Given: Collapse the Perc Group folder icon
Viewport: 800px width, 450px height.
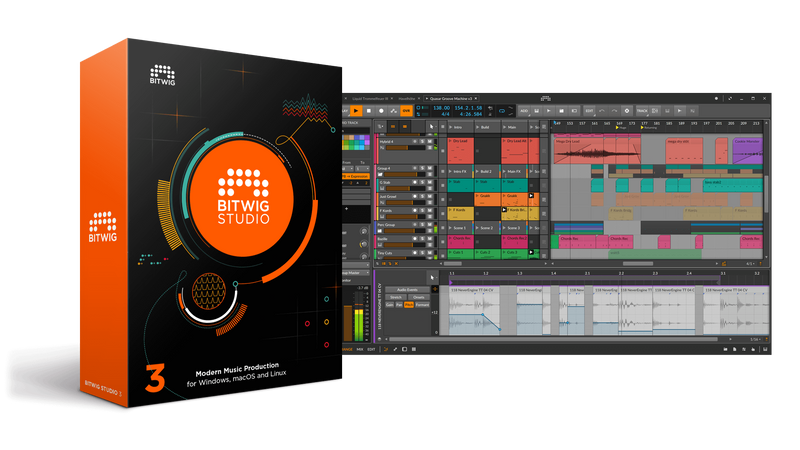Looking at the screenshot, I should (381, 231).
